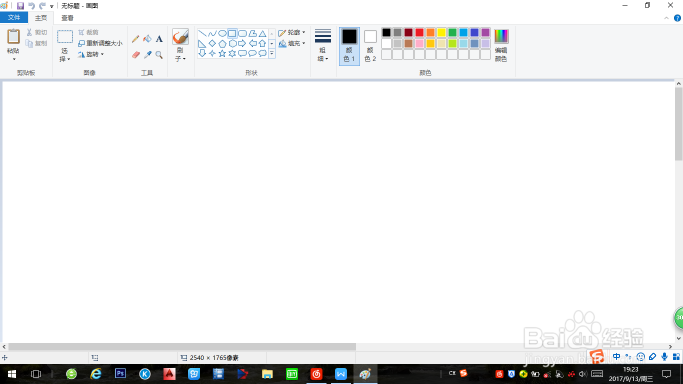Choose the Oval shape
The width and height of the screenshot is (683, 384).
coord(222,34)
